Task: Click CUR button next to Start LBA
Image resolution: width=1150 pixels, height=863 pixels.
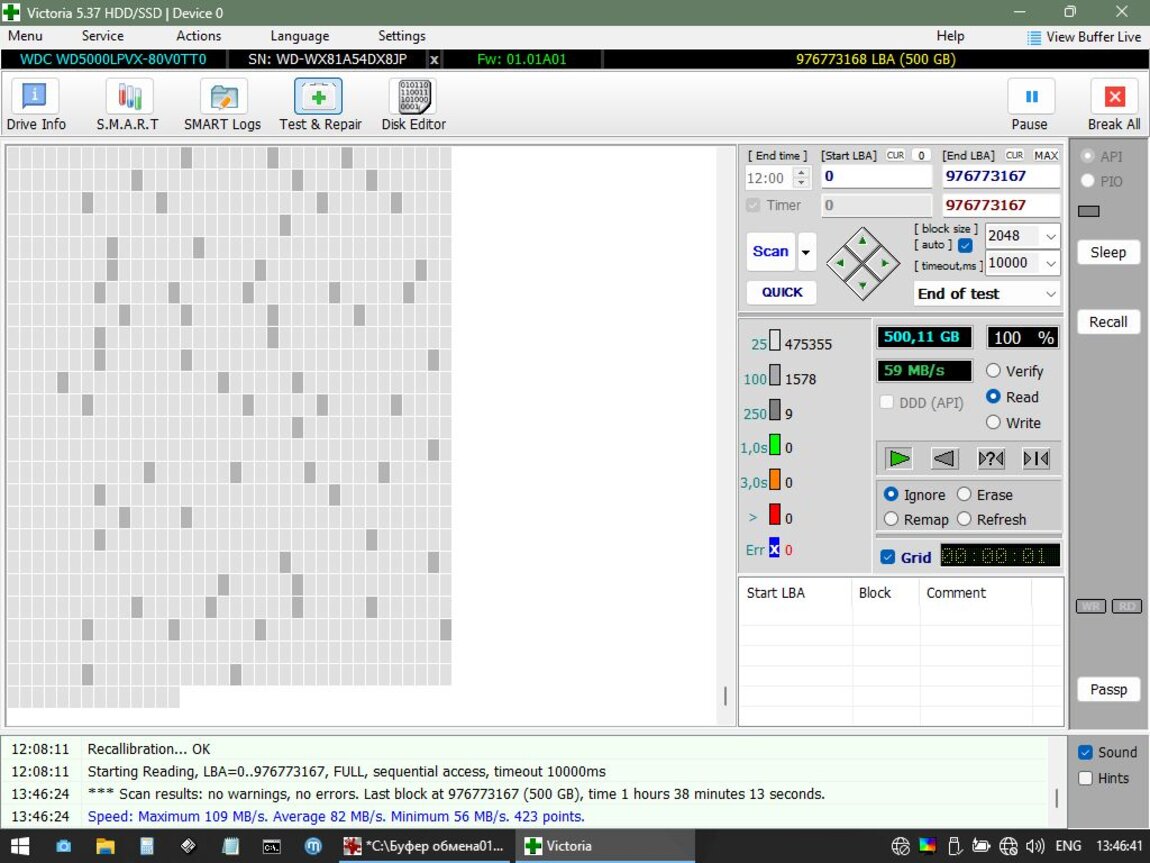Action: pyautogui.click(x=895, y=155)
